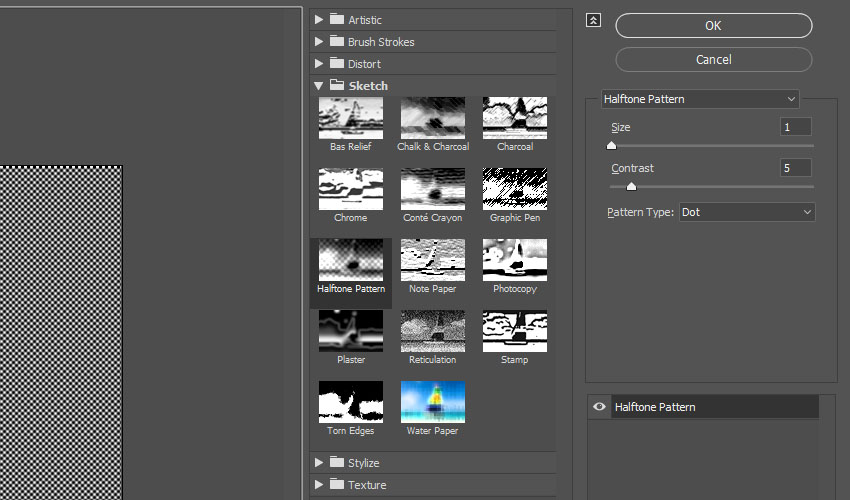
Task: Expand the Brush Strokes folder
Action: pyautogui.click(x=319, y=42)
